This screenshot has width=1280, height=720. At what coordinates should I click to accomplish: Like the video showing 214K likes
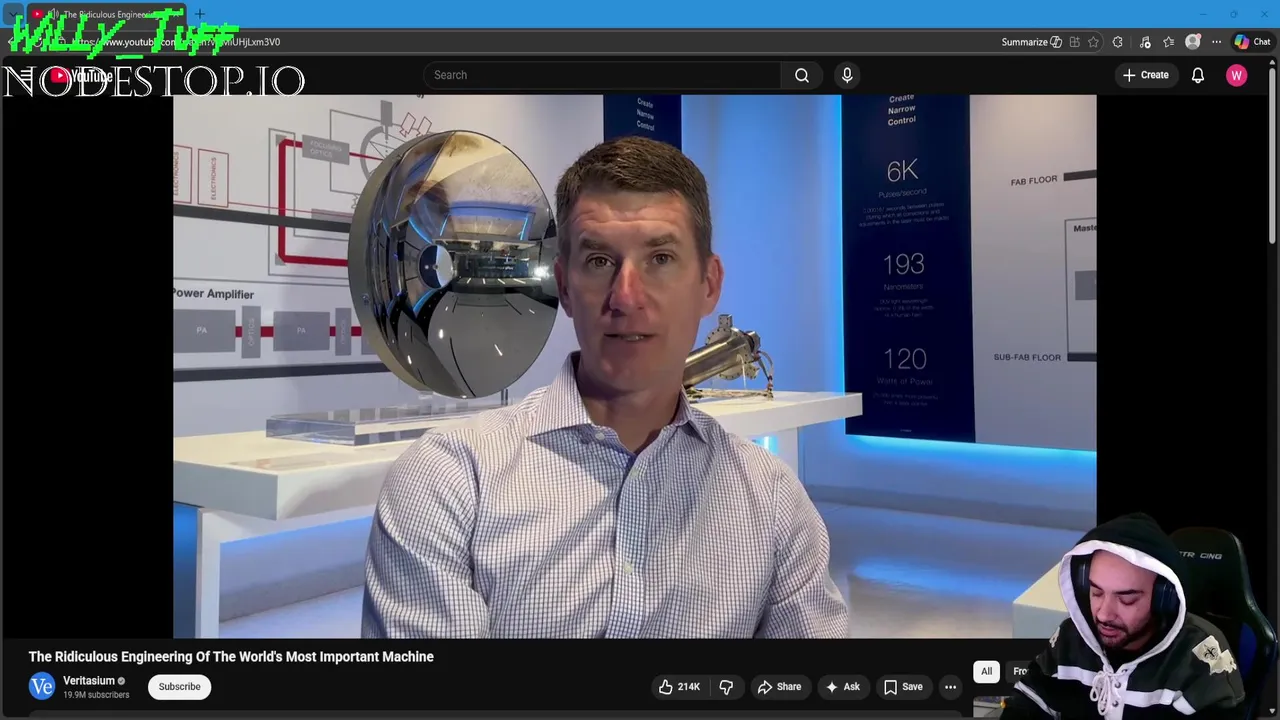coord(679,687)
